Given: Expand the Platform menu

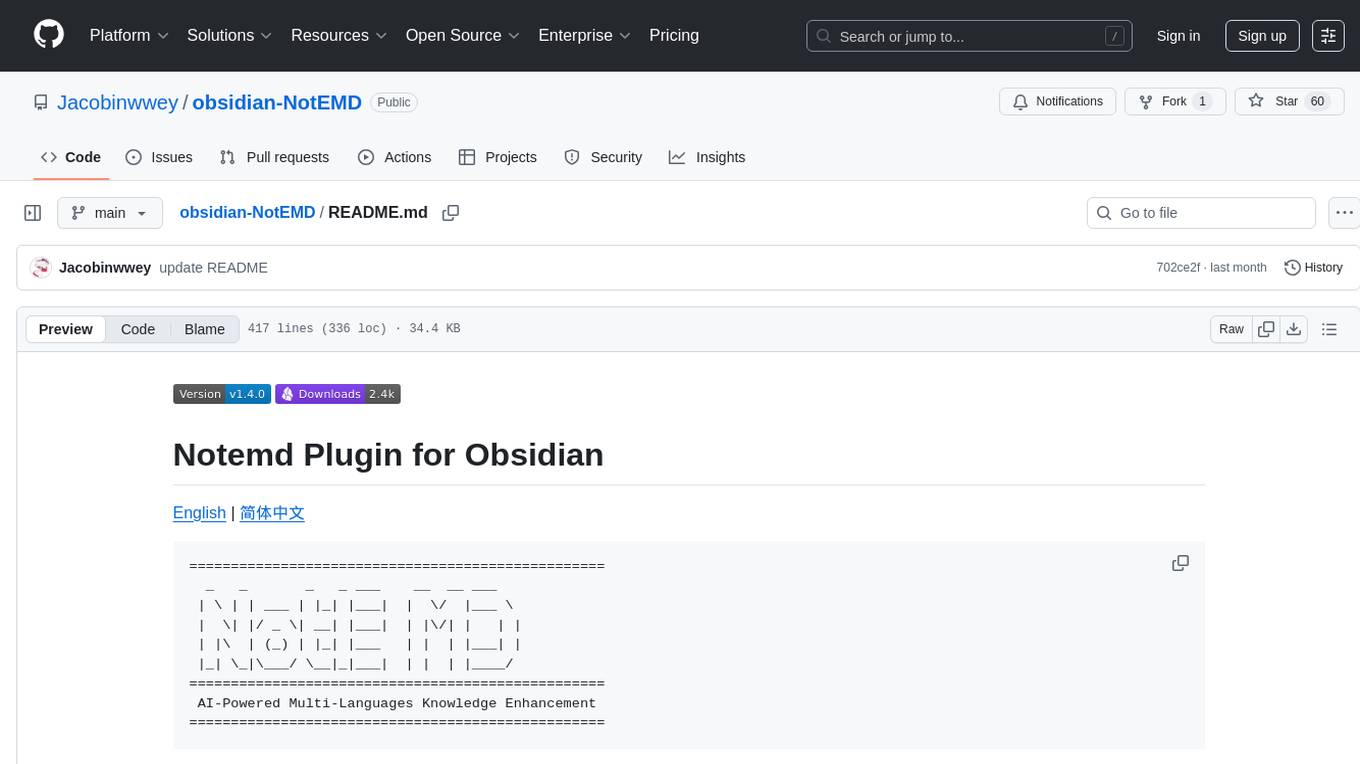Looking at the screenshot, I should point(129,35).
